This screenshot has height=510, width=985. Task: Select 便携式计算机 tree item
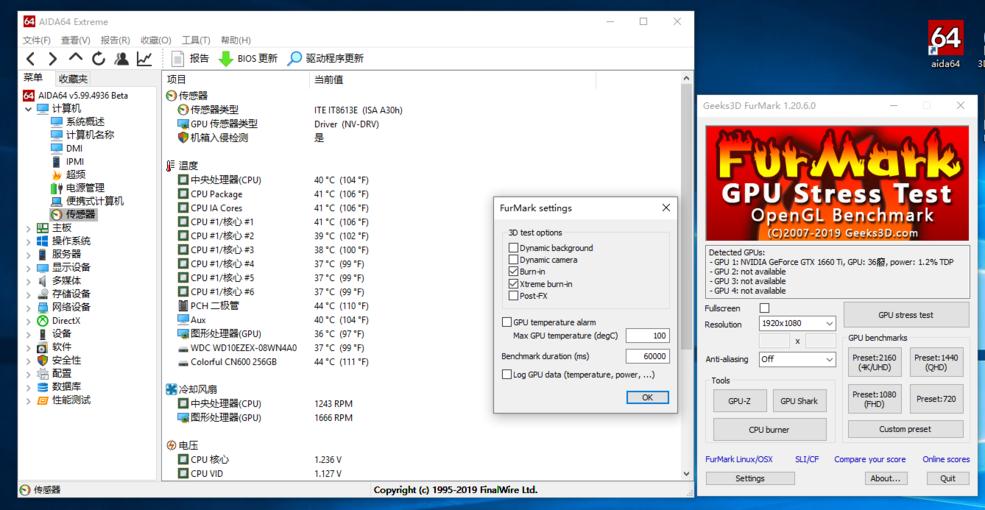95,201
